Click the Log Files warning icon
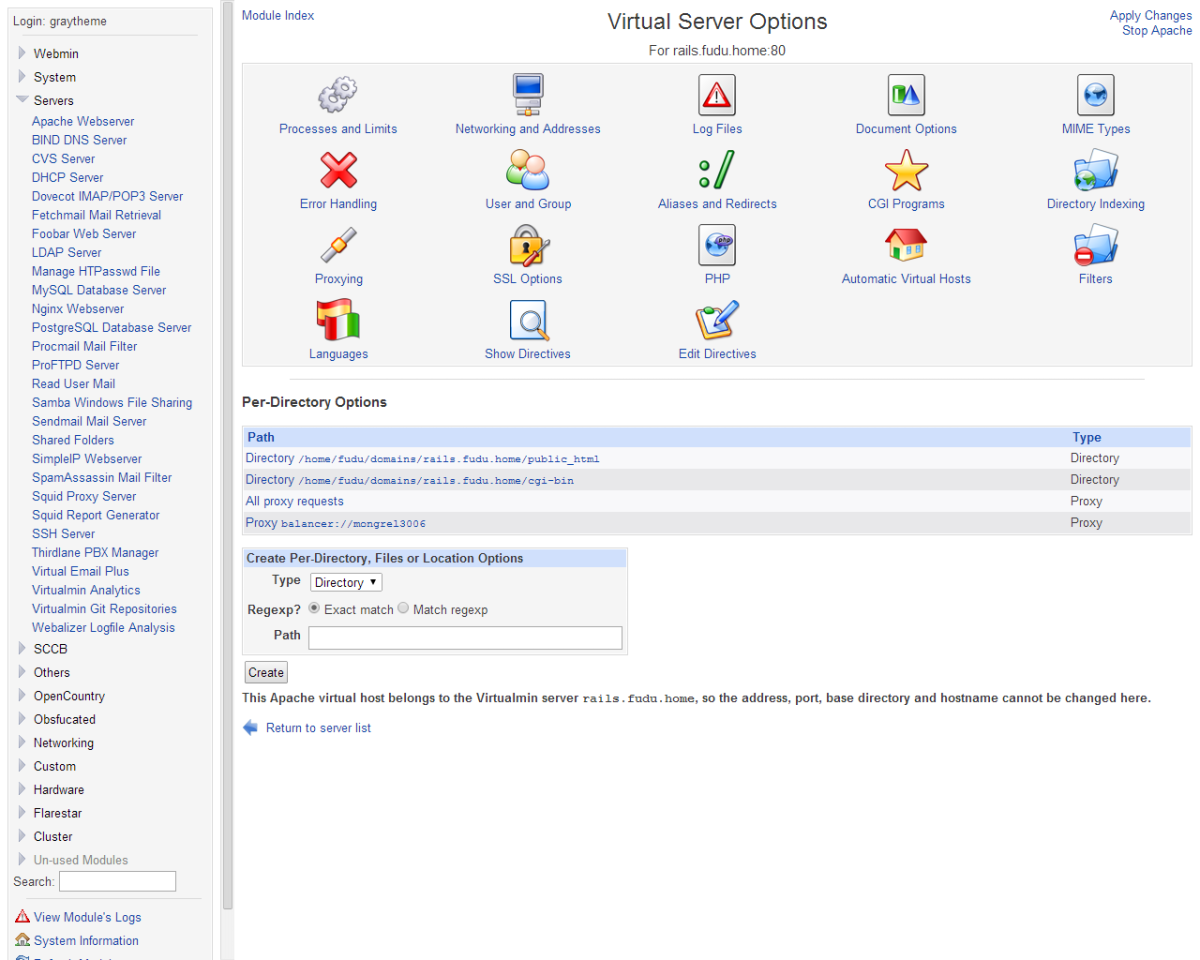Screen dimensions: 1200x960 point(716,95)
